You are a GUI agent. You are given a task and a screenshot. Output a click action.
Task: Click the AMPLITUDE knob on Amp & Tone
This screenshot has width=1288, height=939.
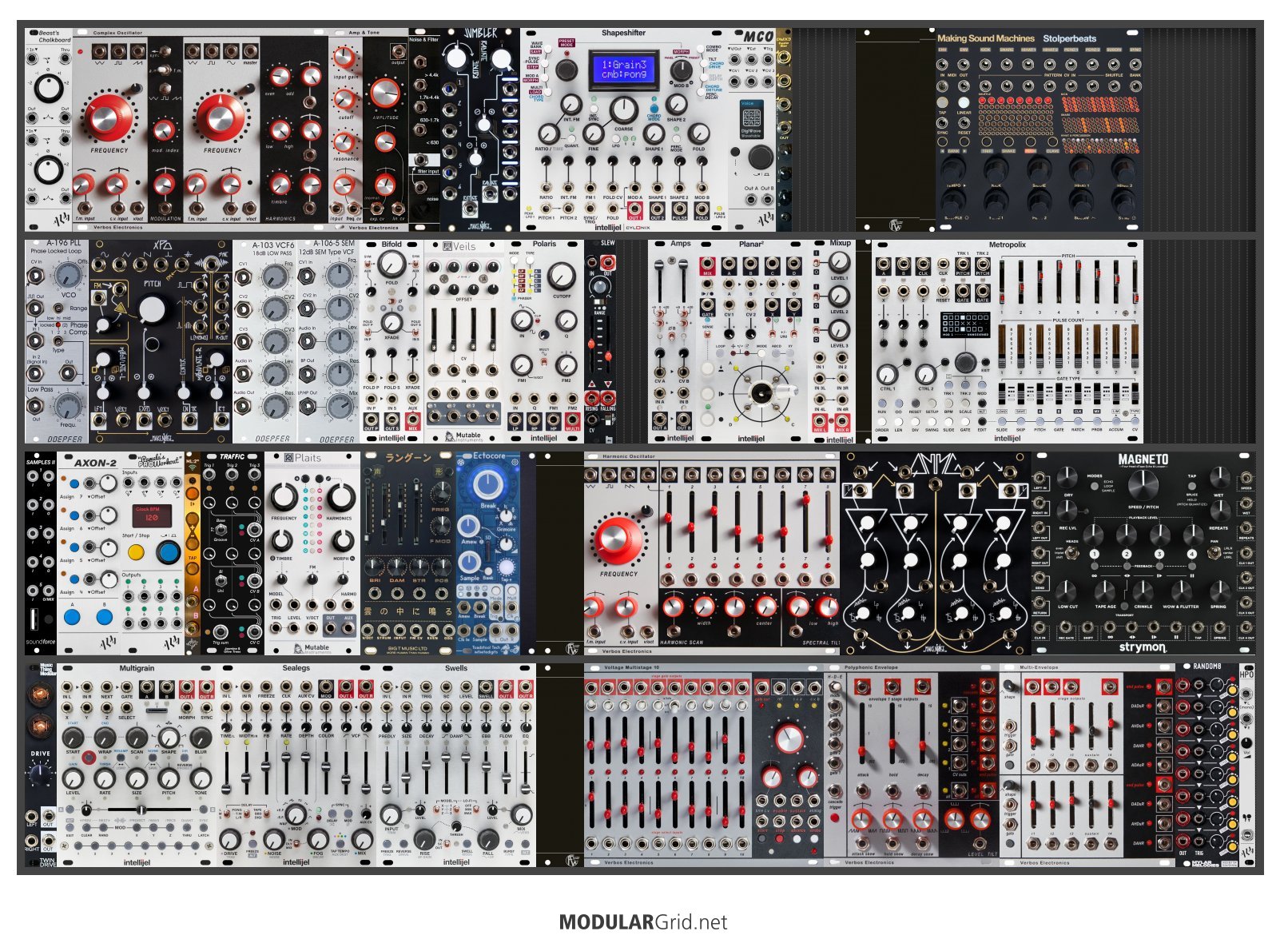(384, 94)
